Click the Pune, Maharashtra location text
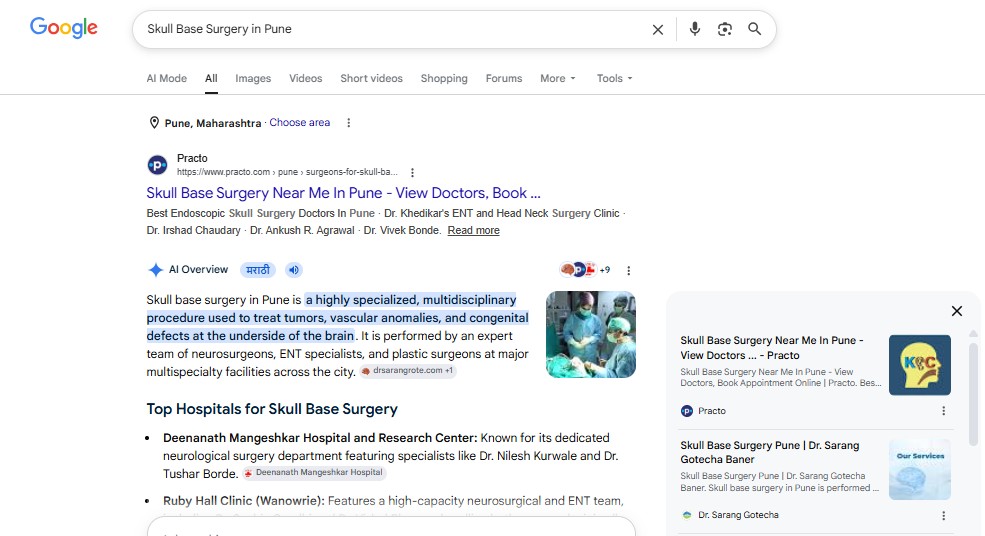 (212, 123)
